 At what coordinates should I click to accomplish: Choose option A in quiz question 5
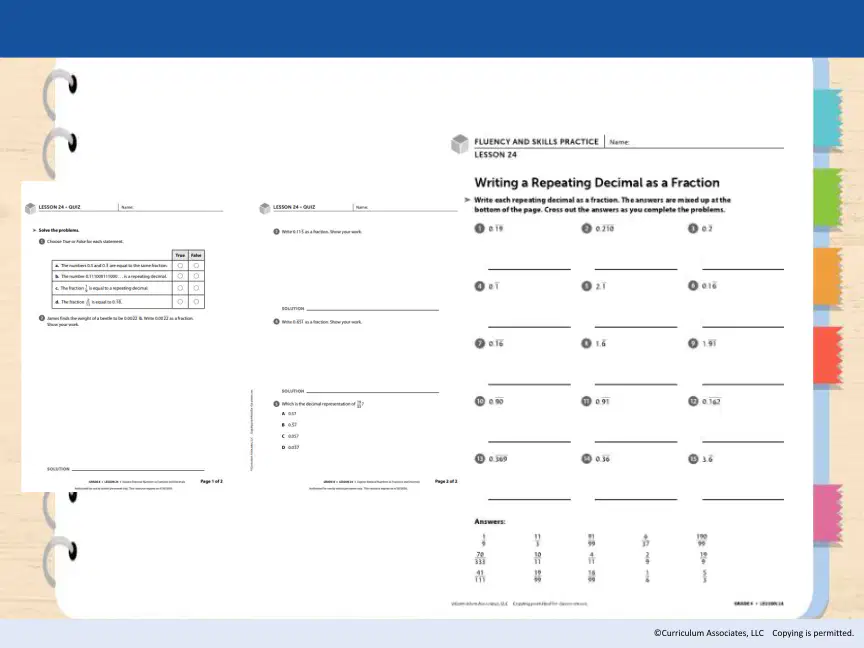tap(289, 413)
